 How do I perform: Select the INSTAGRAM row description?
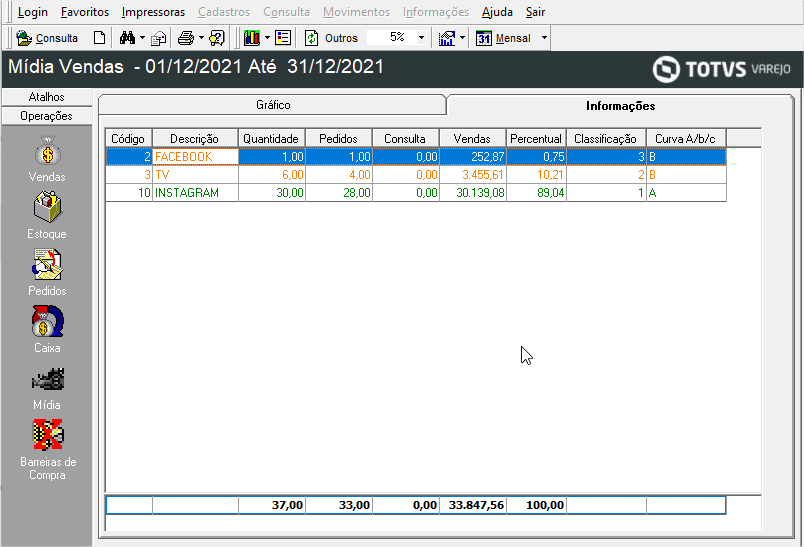195,193
